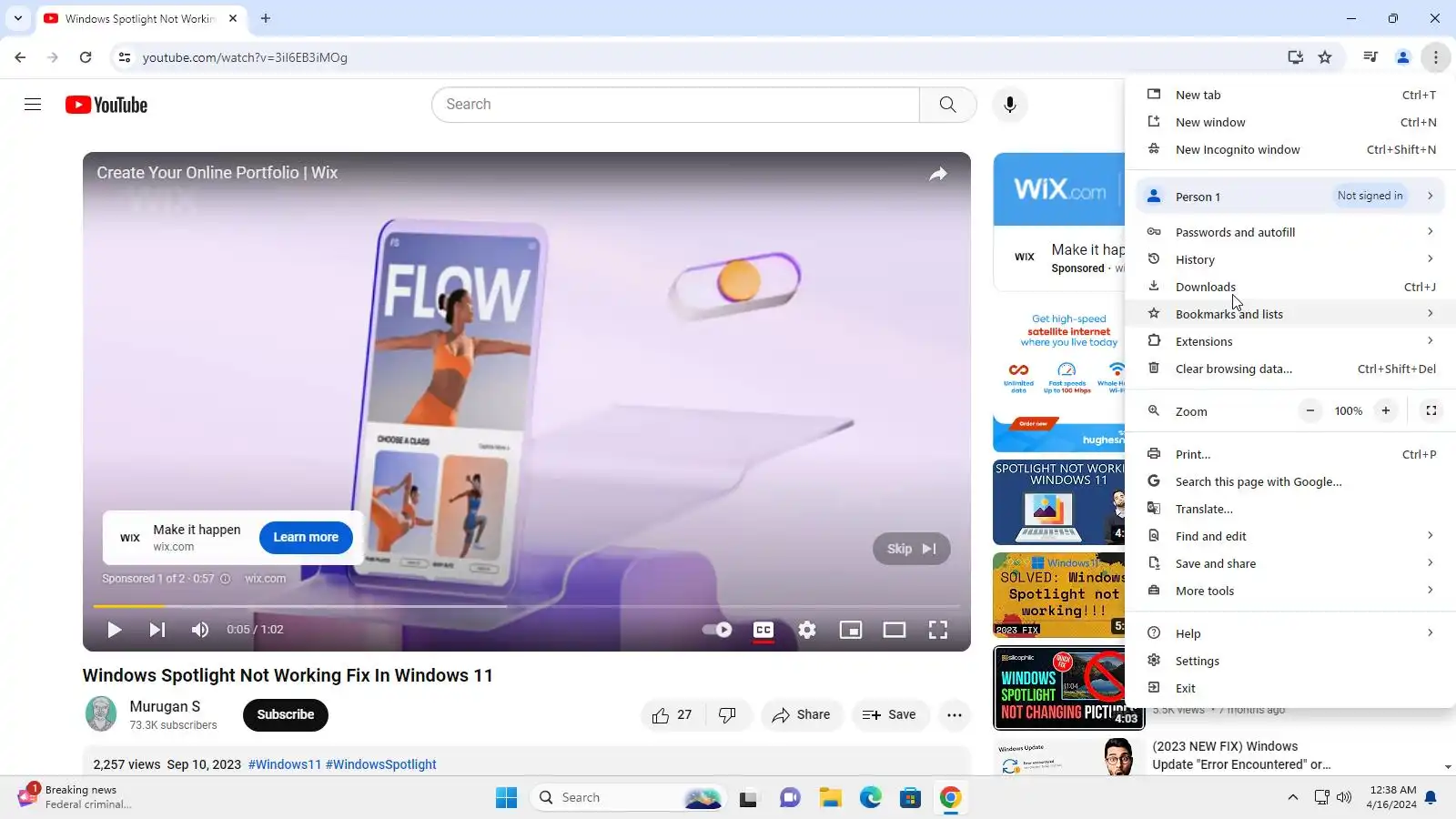This screenshot has width=1456, height=819.
Task: Expand History submenu
Action: [x=1290, y=259]
